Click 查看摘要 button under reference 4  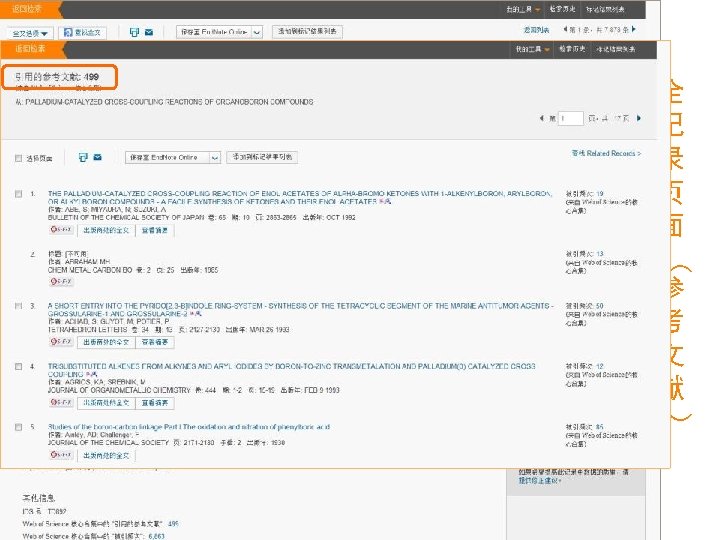pos(155,403)
